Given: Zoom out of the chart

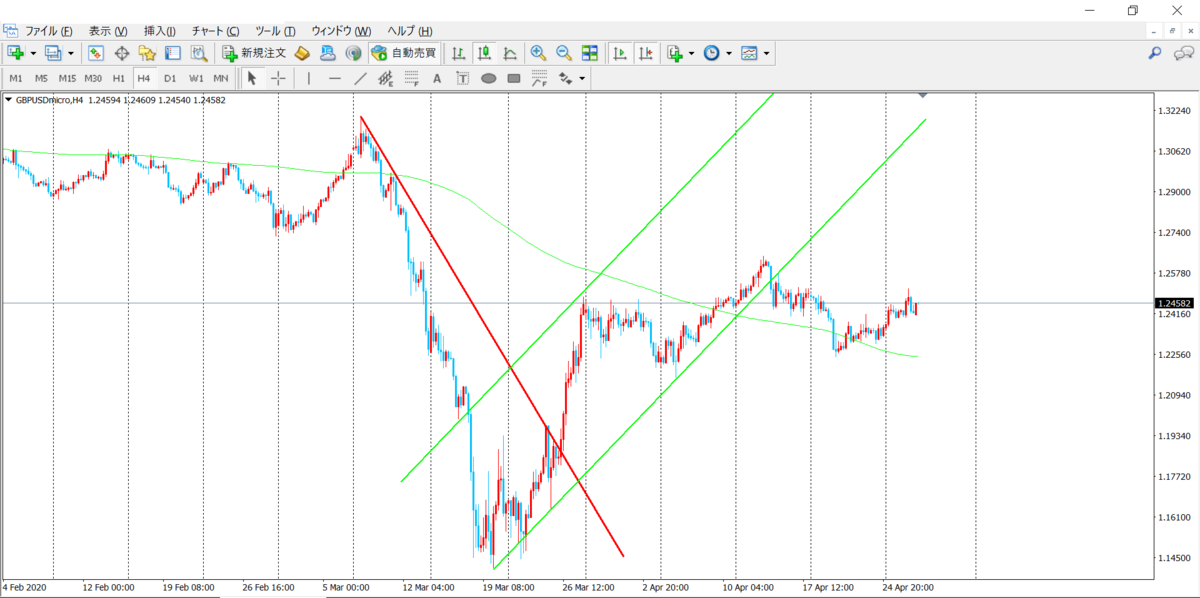Looking at the screenshot, I should [x=564, y=53].
